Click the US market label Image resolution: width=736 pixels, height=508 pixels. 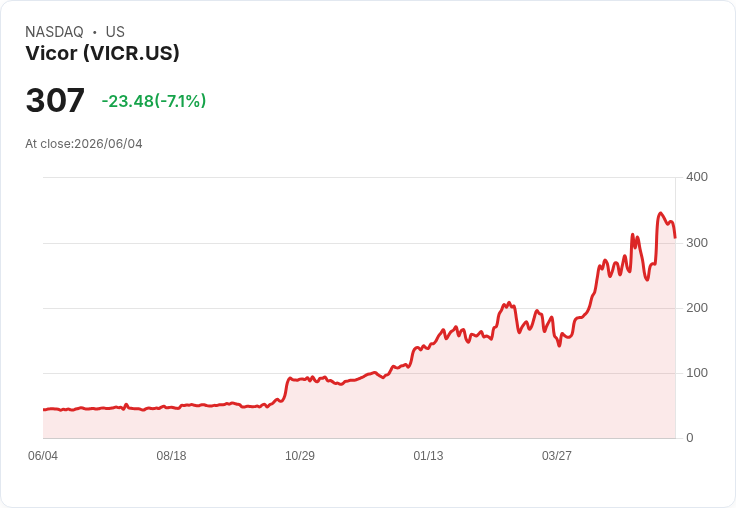[x=115, y=32]
